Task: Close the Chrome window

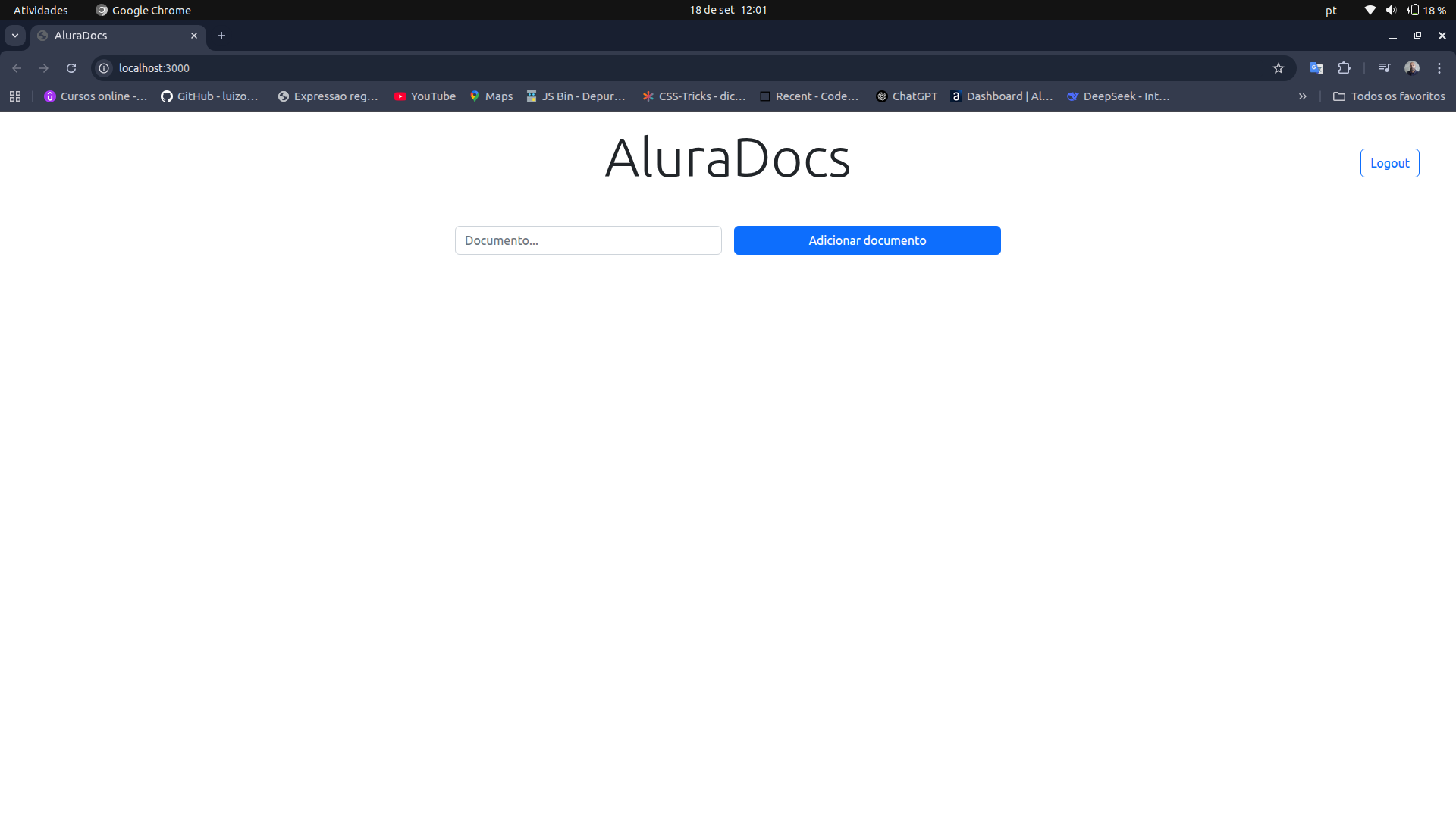Action: [1442, 36]
